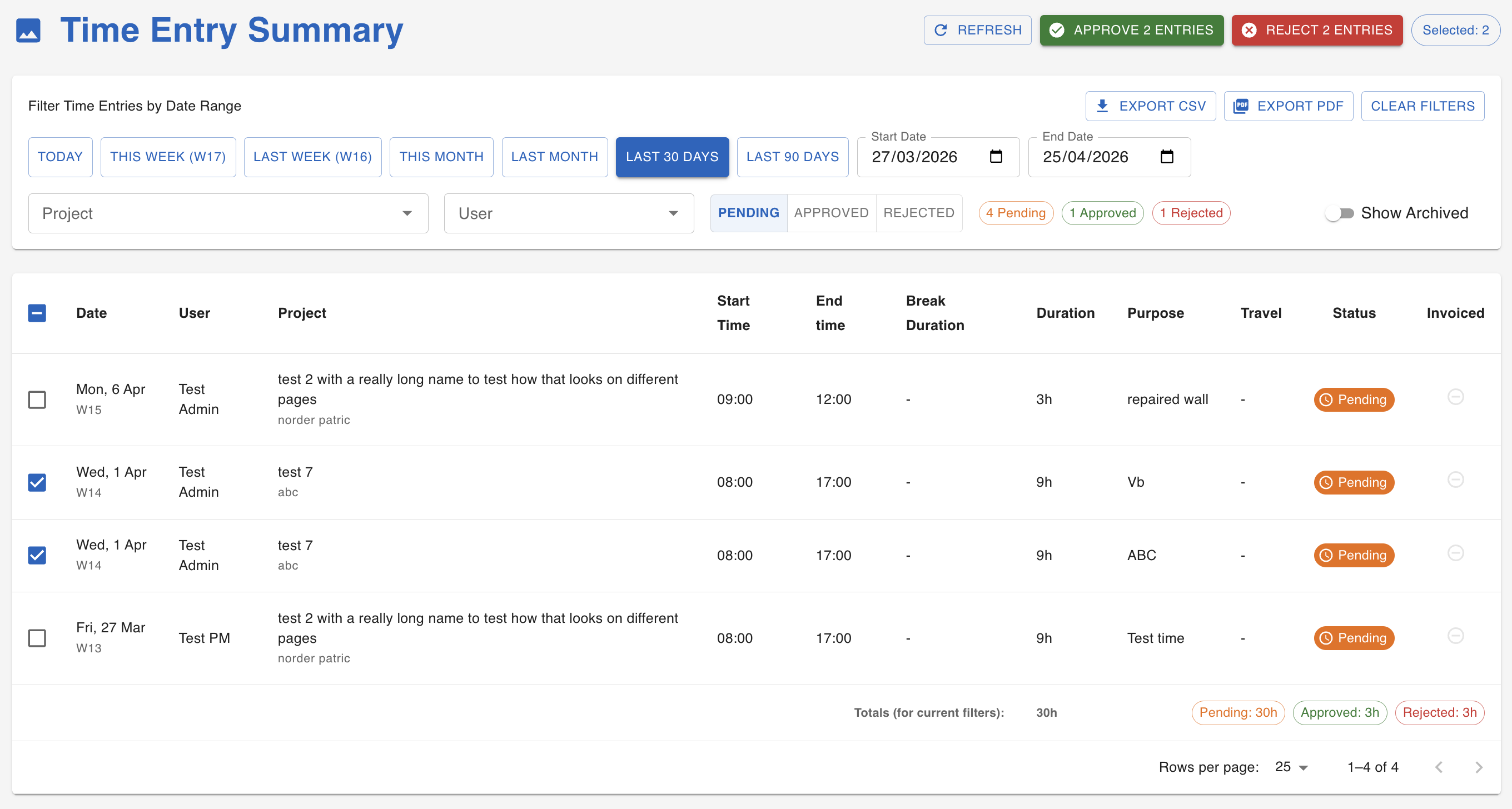Click the image icon beside Time Entry Summary
Viewport: 1512px width, 809px height.
[x=28, y=31]
